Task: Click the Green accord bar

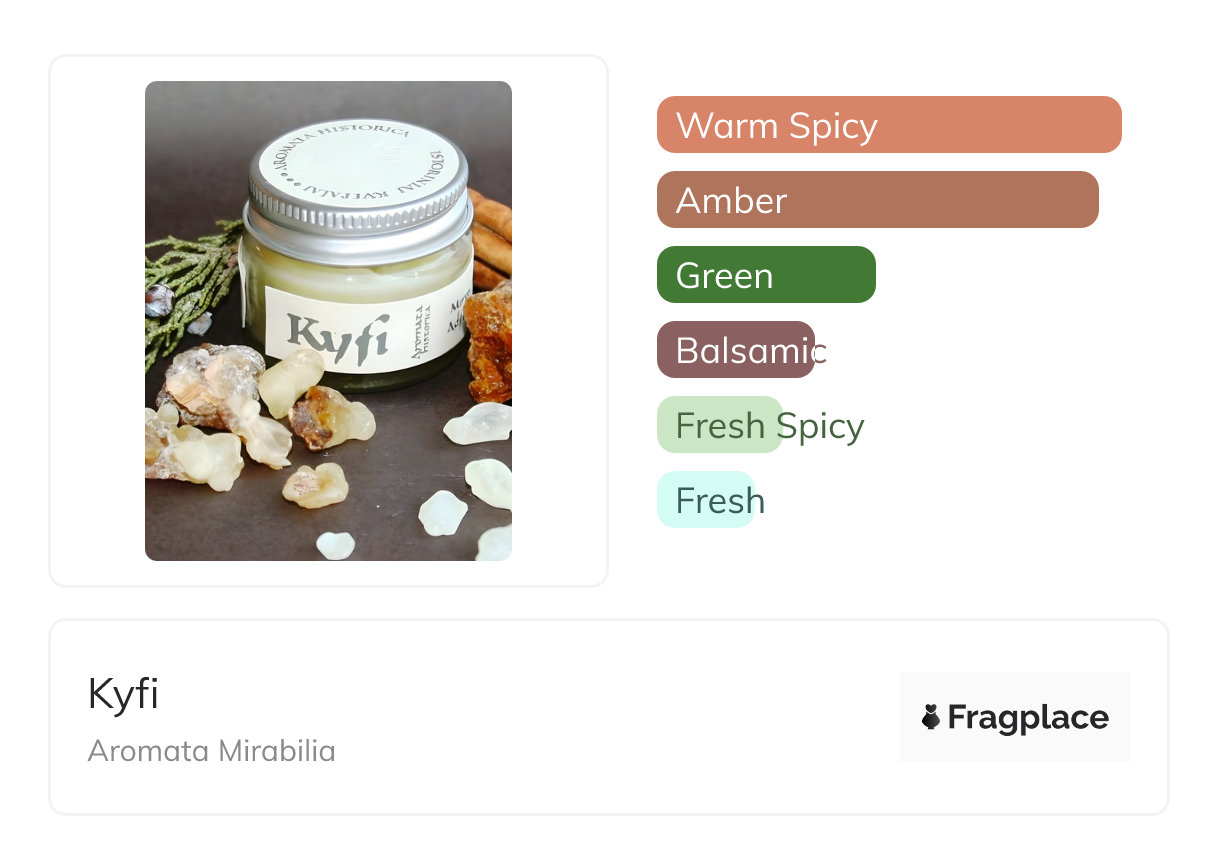Action: pos(765,275)
